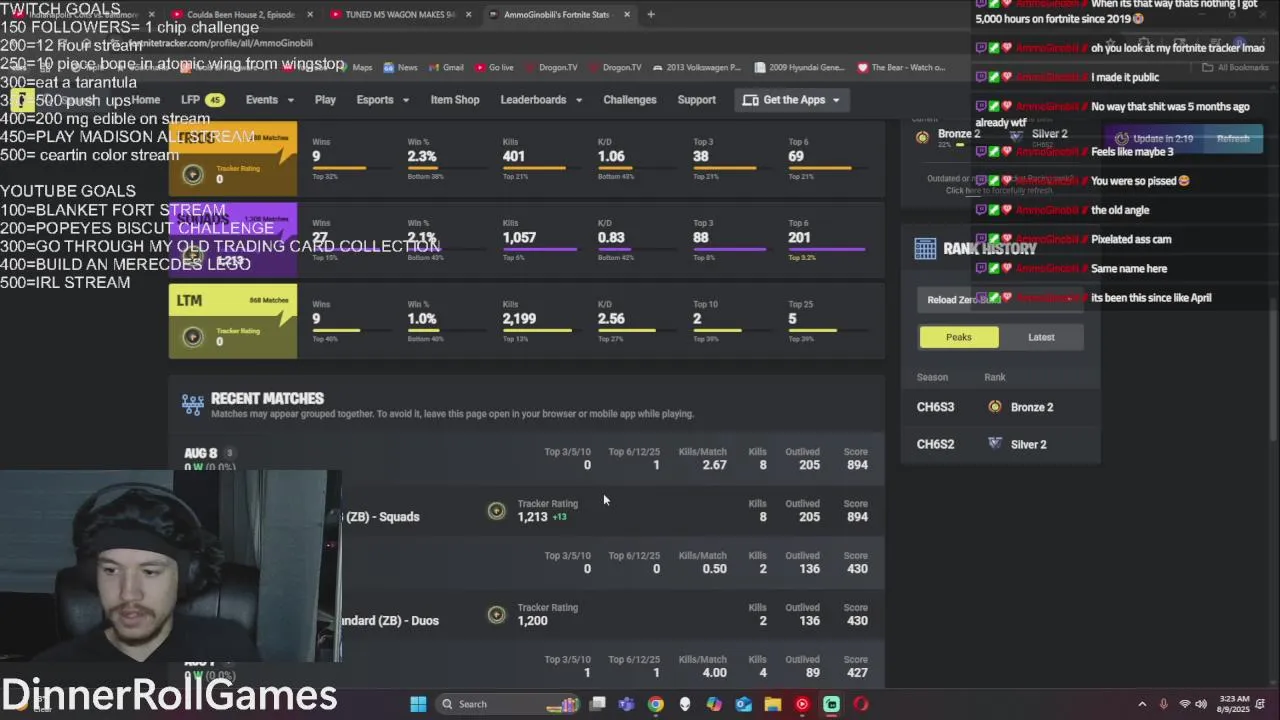
Task: Click the page vertical scrollbar
Action: tap(1273, 370)
